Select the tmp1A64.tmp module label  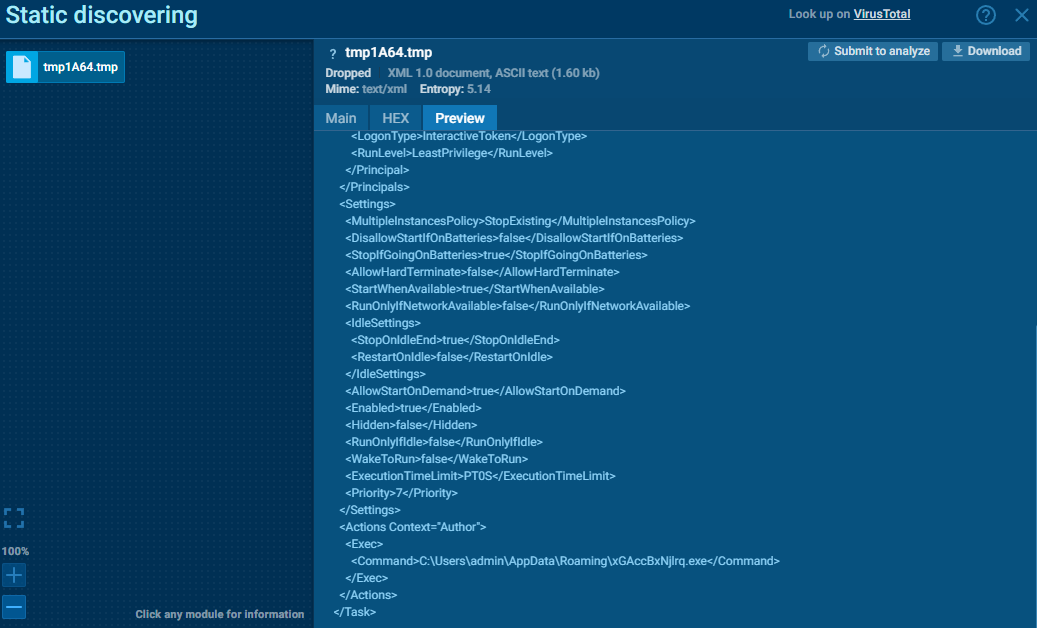[80, 67]
